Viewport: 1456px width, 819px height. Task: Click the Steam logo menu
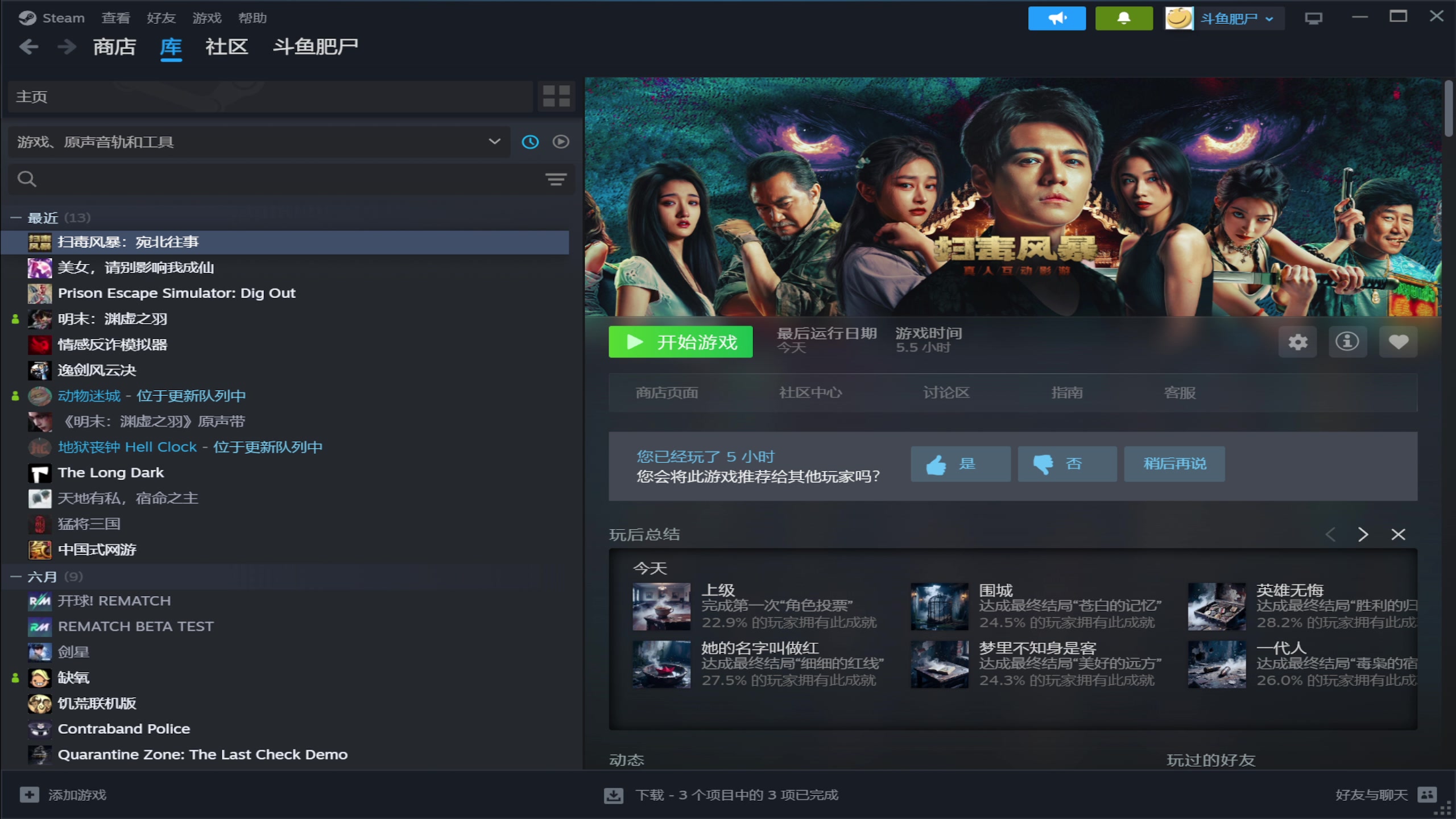[51, 18]
